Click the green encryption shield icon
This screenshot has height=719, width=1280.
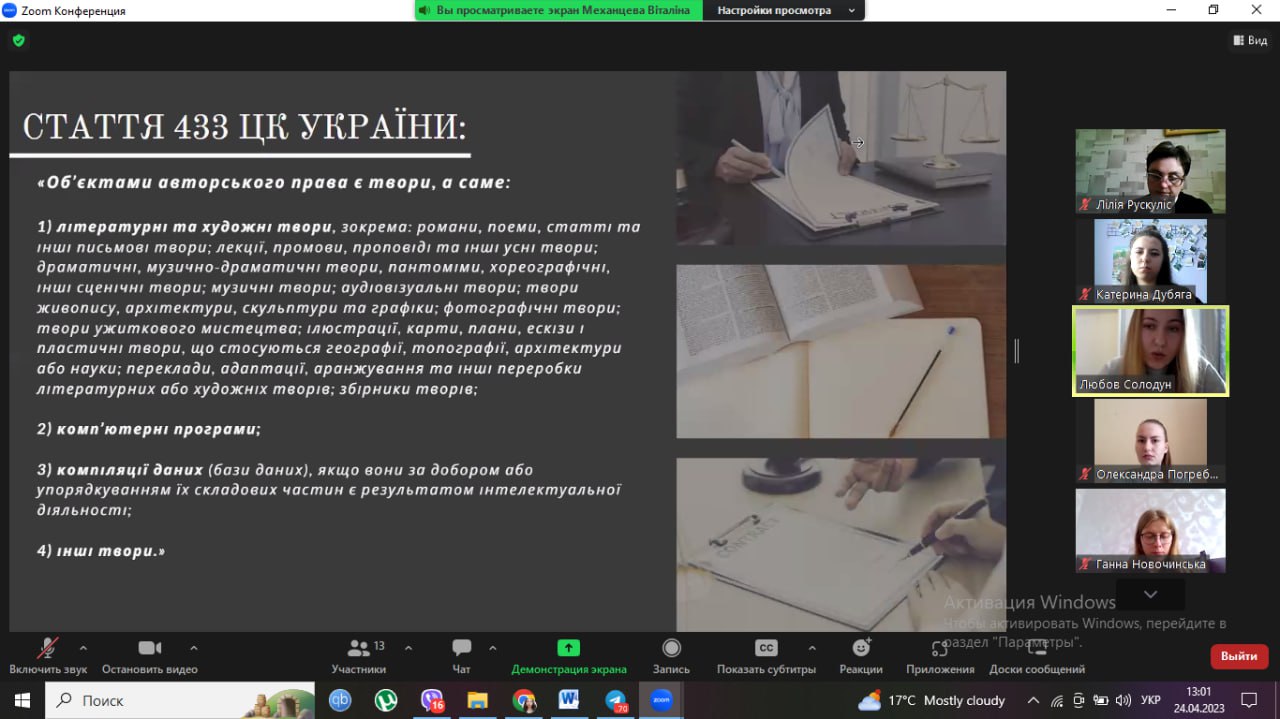tap(18, 40)
